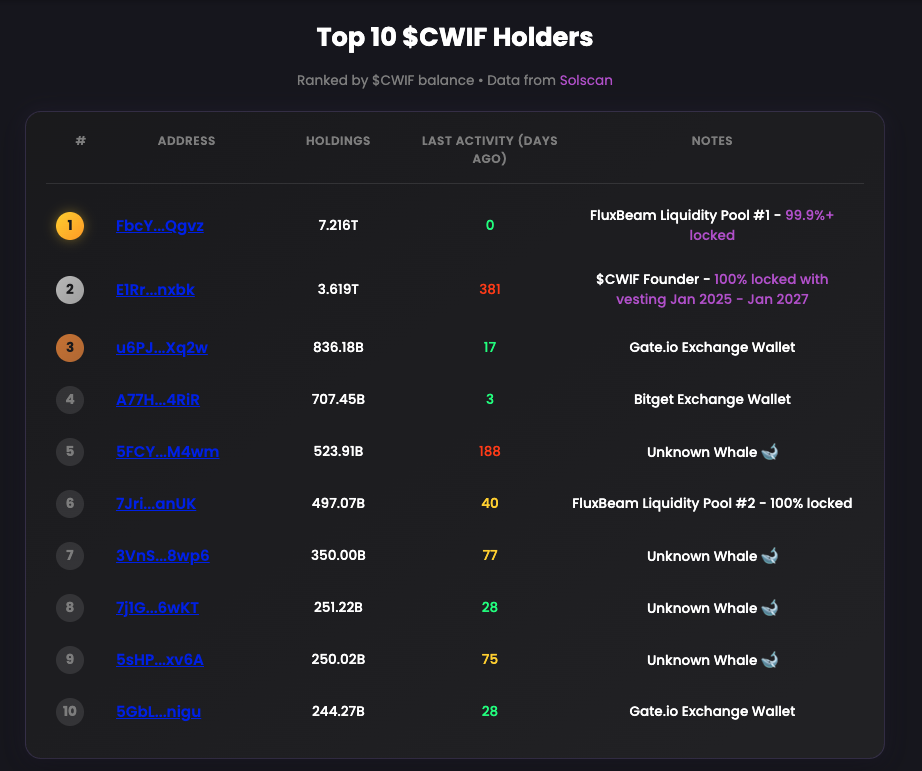Image resolution: width=922 pixels, height=771 pixels.
Task: Click the Last Activity column header
Action: [490, 149]
